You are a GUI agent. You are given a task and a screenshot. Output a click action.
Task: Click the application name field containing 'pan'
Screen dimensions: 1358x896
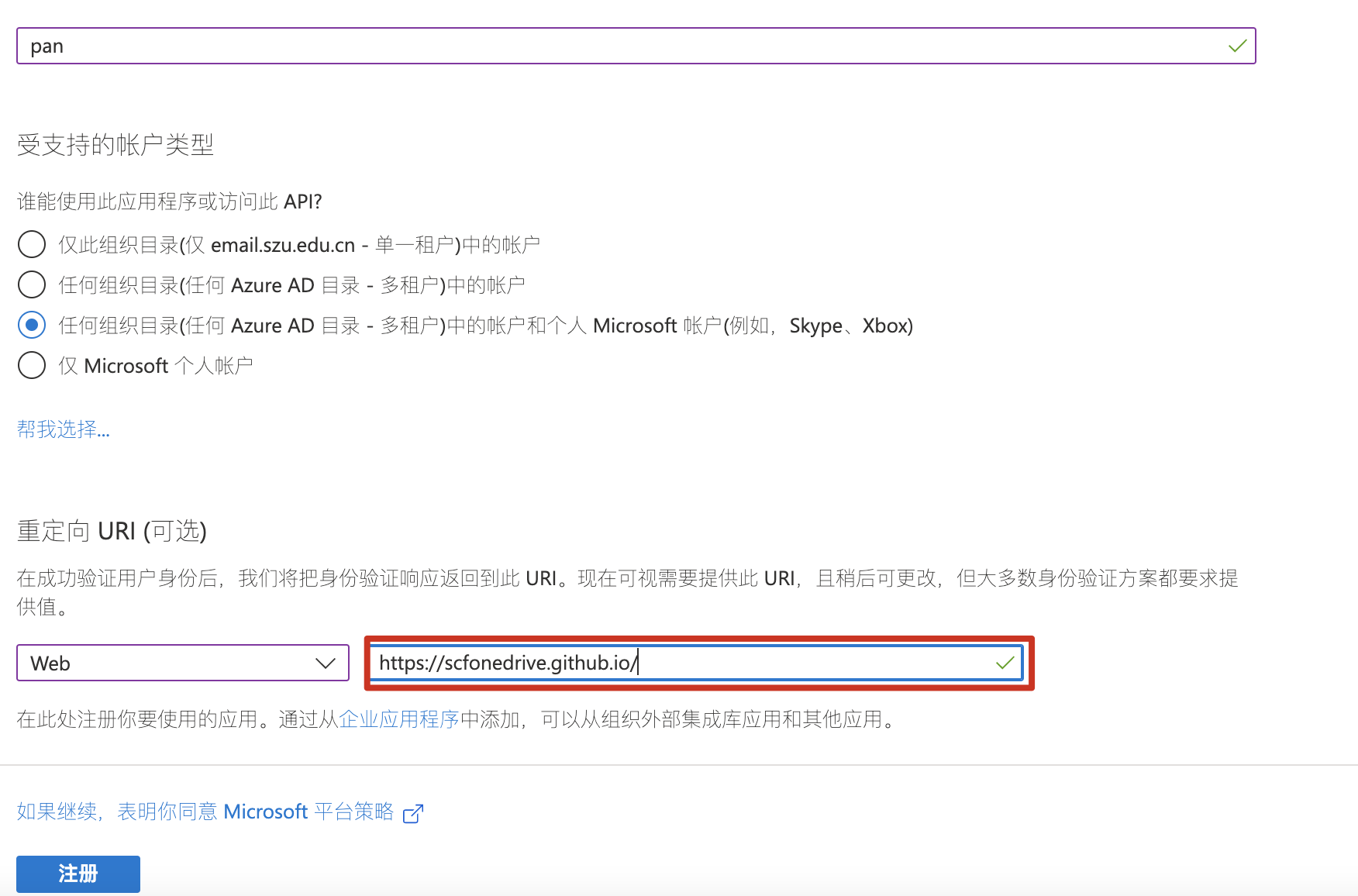point(620,47)
